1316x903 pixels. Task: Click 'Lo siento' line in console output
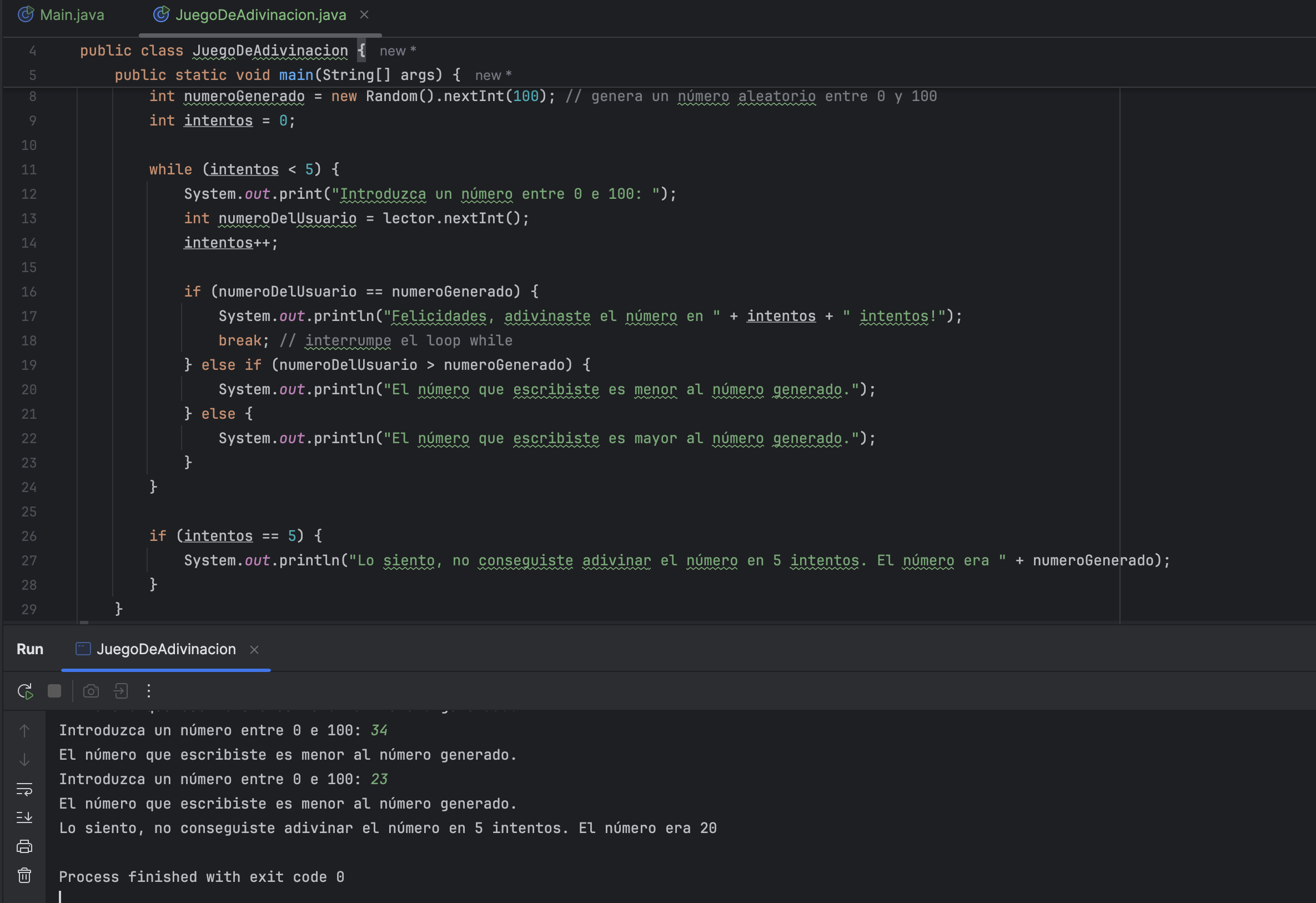coord(388,828)
